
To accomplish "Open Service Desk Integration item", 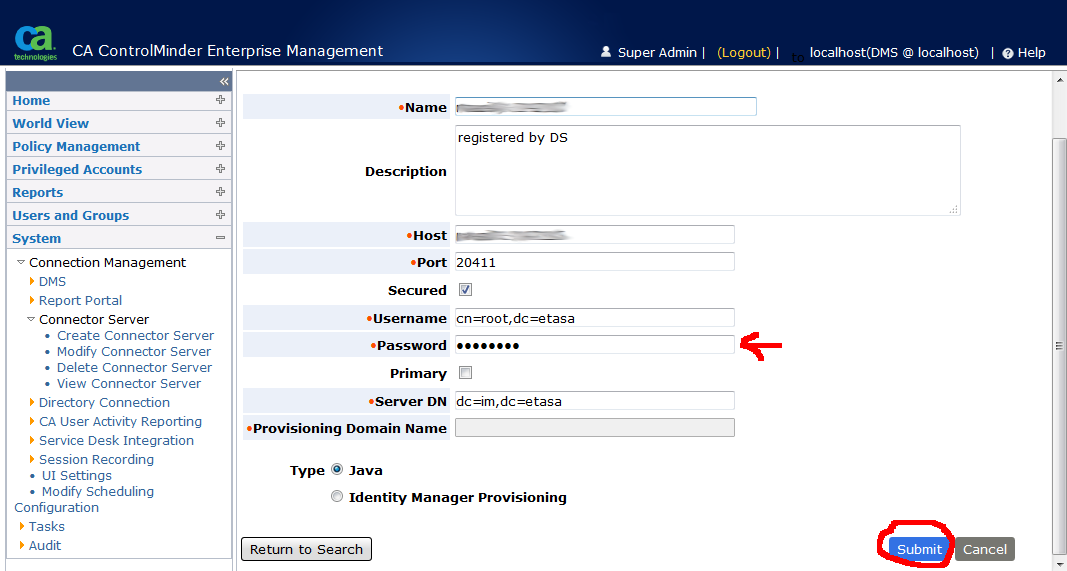I will pyautogui.click(x=116, y=440).
